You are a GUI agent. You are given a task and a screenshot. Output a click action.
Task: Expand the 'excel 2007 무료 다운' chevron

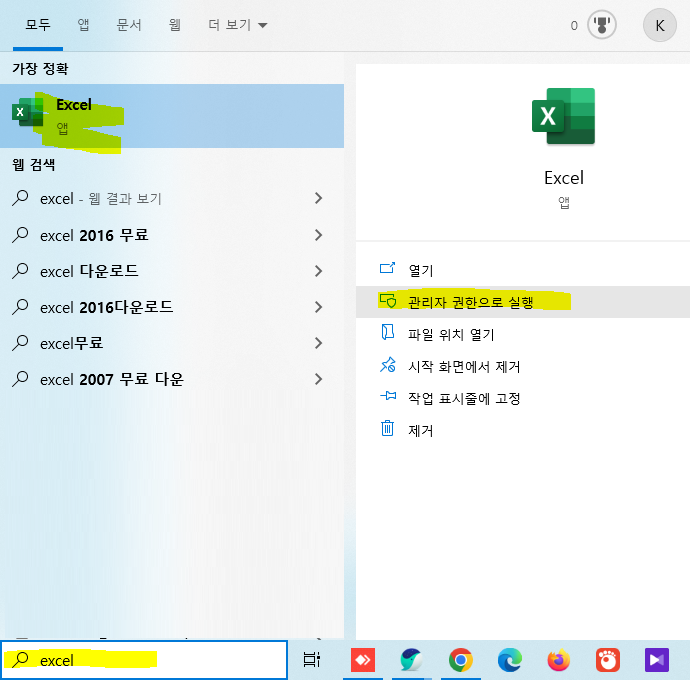[x=319, y=379]
